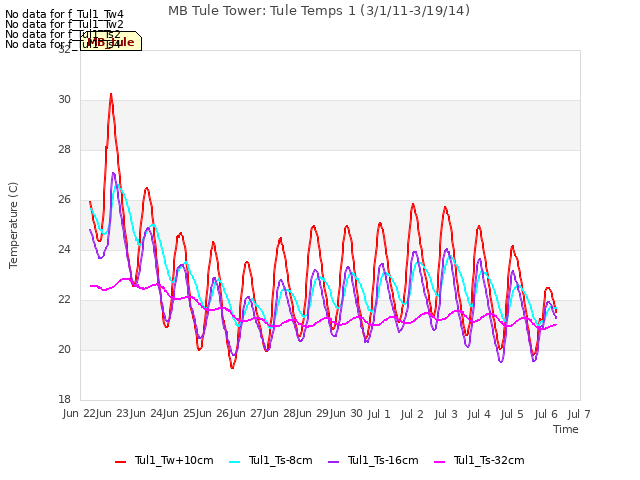Click the Jul 2 x-axis tick label
Image resolution: width=640 pixels, height=480 pixels.
pos(412,414)
